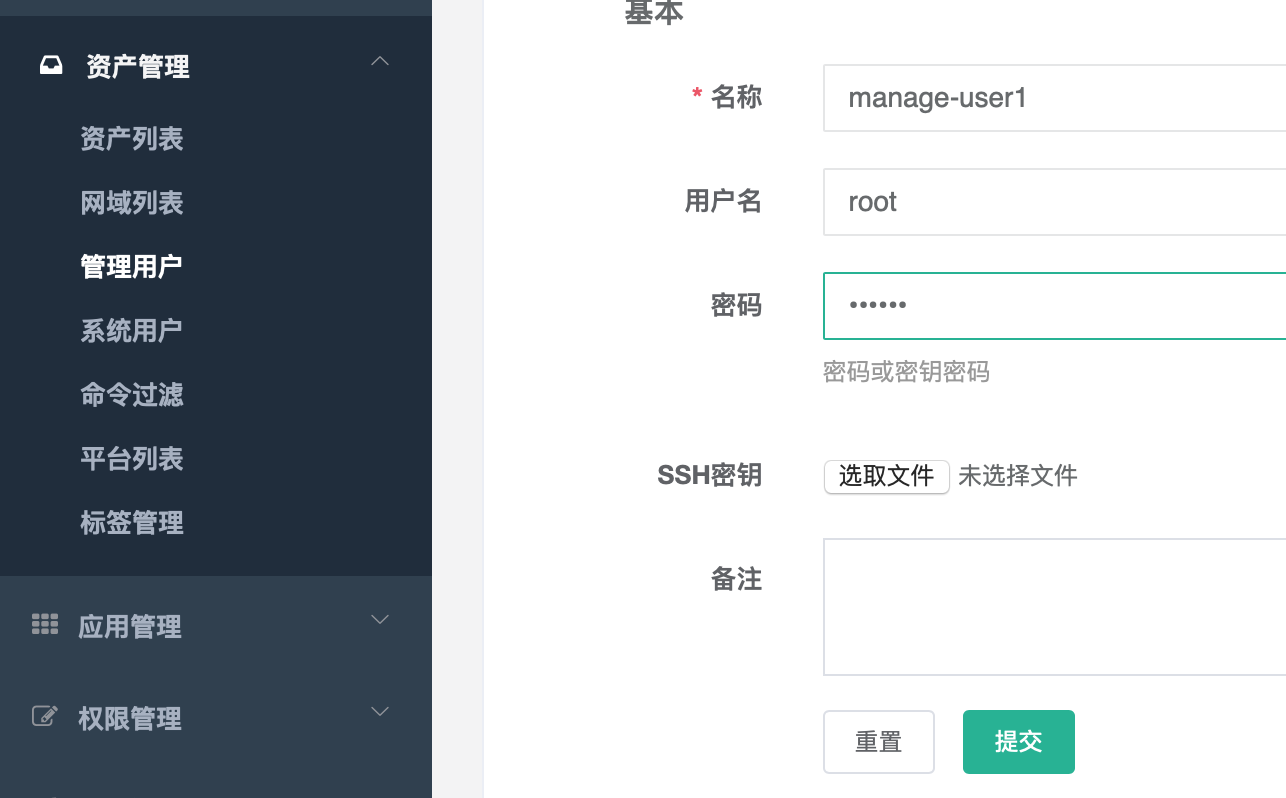Submit the form with 提交

(1019, 742)
